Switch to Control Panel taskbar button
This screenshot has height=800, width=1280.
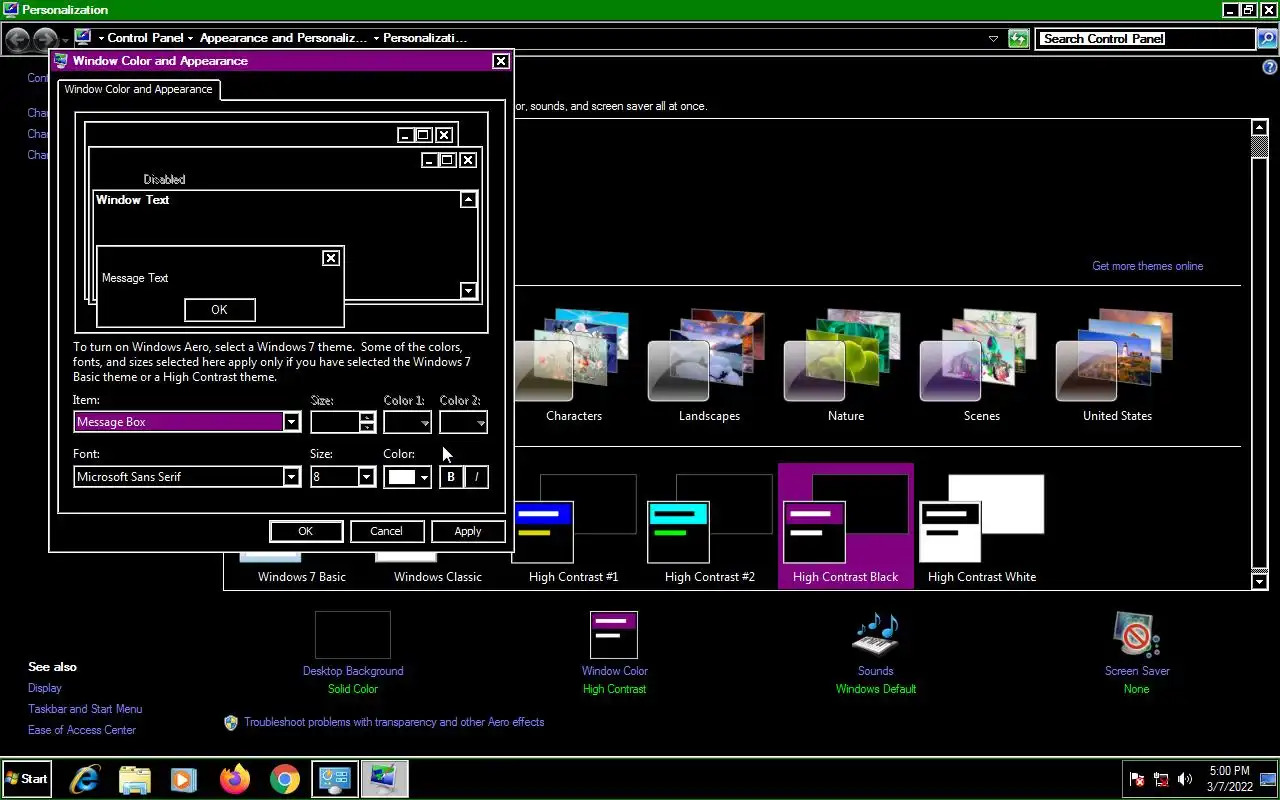pyautogui.click(x=334, y=779)
